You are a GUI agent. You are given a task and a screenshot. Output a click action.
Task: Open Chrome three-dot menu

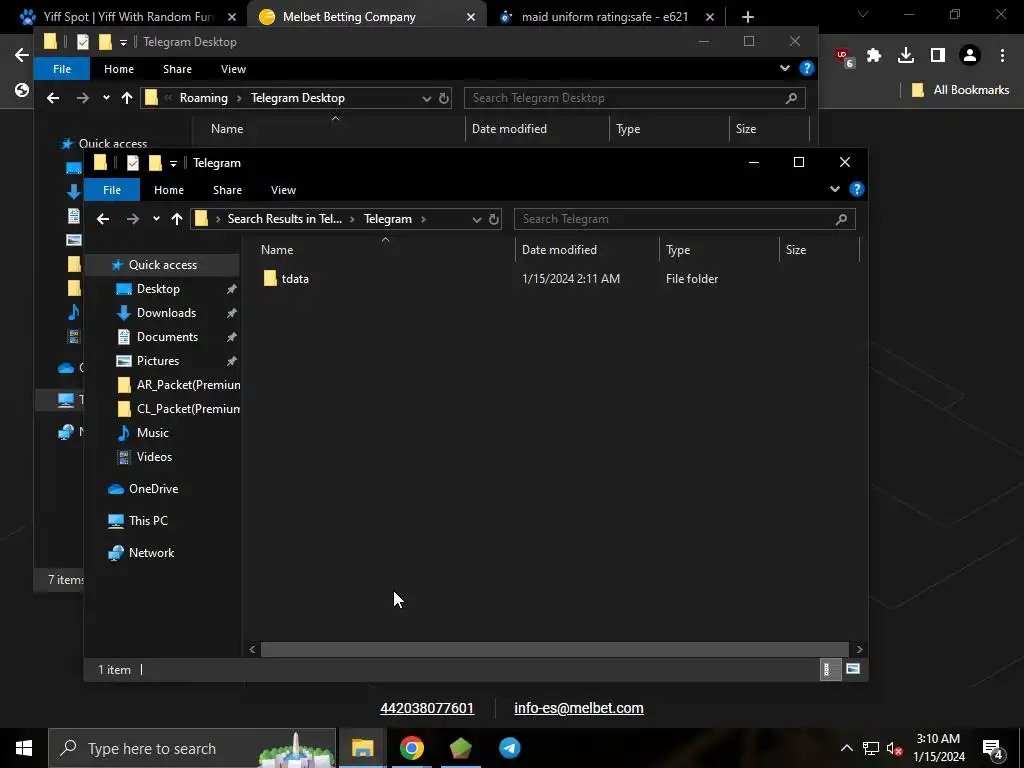click(x=1002, y=56)
